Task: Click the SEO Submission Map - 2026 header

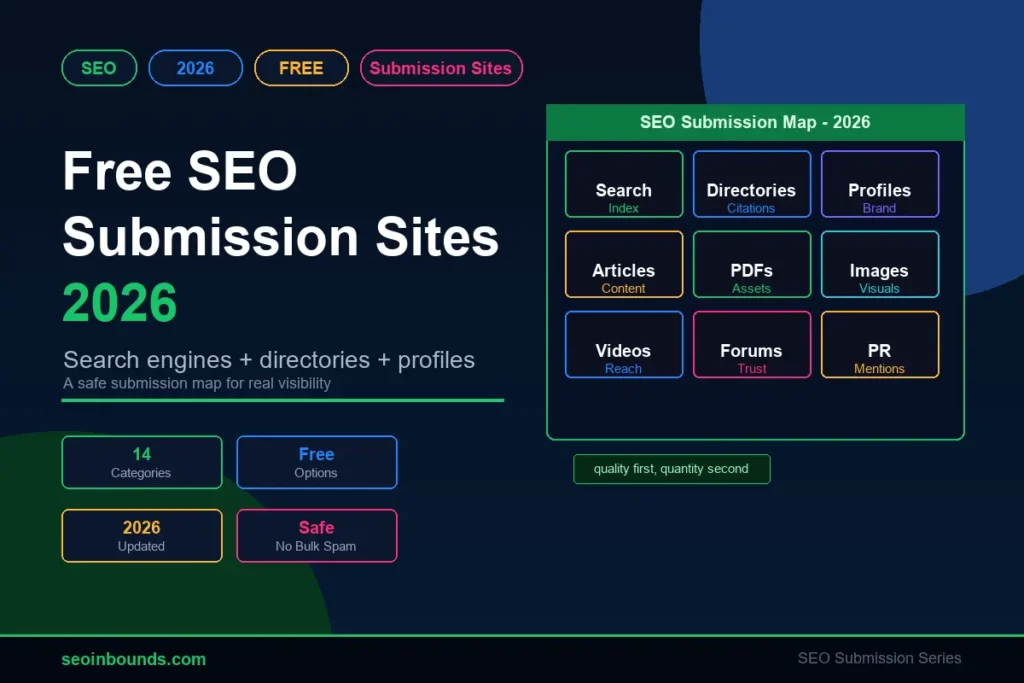Action: coord(755,122)
